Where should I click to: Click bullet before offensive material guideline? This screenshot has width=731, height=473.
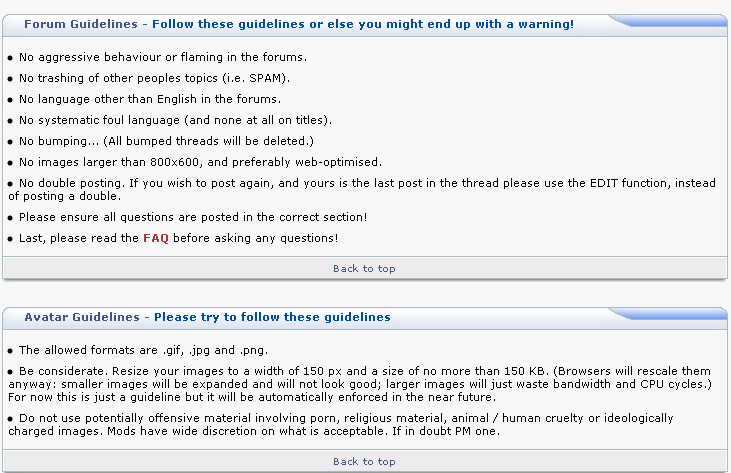coord(10,418)
